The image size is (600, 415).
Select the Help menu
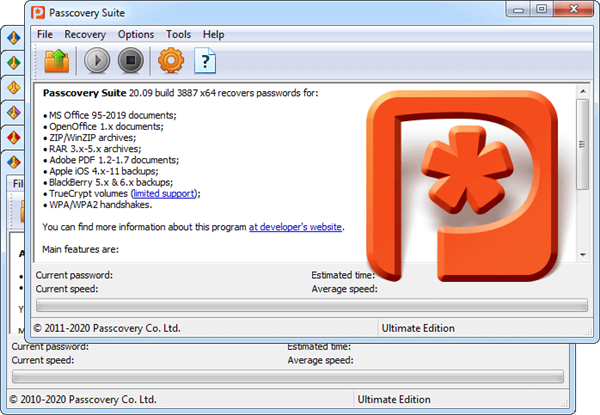pos(213,34)
